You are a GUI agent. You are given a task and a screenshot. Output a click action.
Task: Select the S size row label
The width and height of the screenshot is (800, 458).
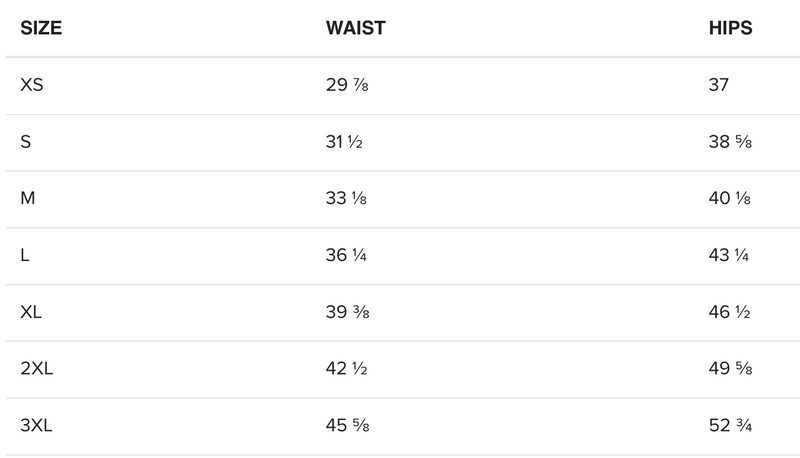pyautogui.click(x=26, y=142)
